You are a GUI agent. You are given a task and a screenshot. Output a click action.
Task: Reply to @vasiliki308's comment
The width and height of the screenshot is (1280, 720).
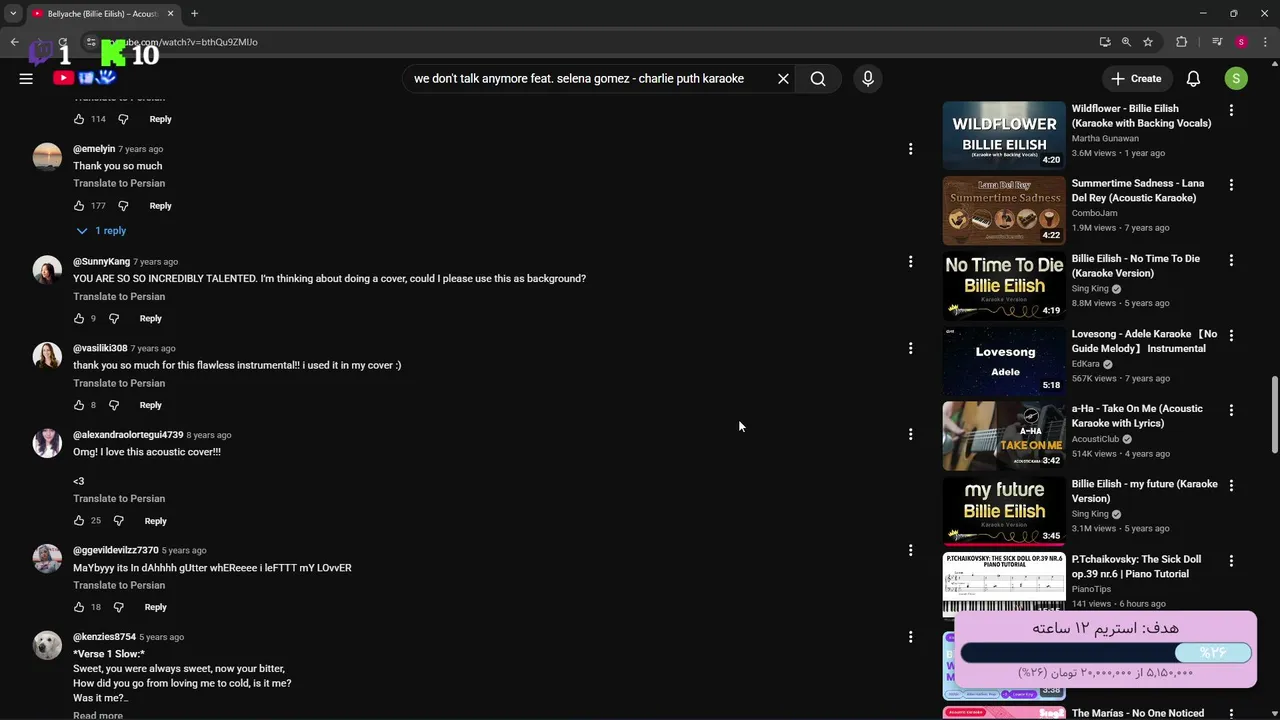point(150,405)
